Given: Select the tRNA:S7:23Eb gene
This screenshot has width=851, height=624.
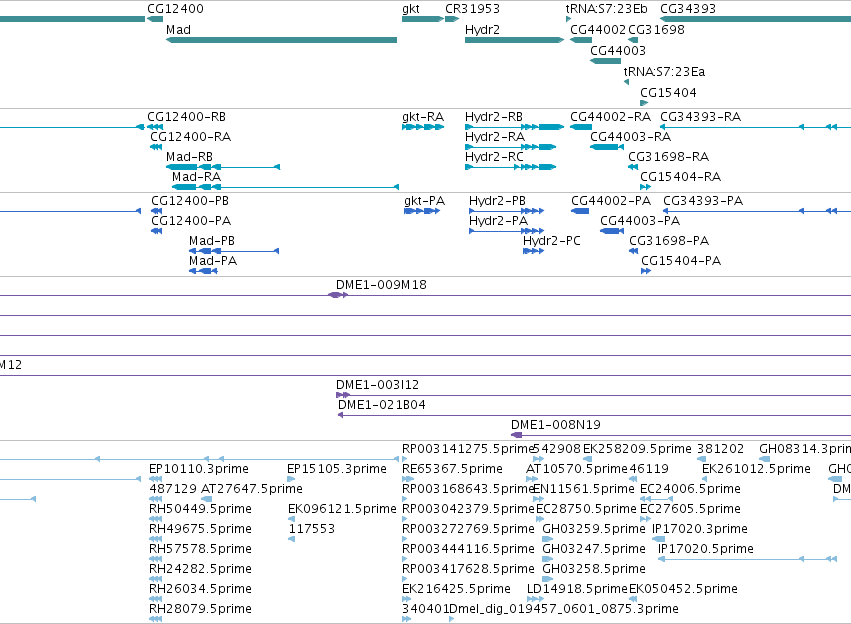Looking at the screenshot, I should click(x=568, y=19).
